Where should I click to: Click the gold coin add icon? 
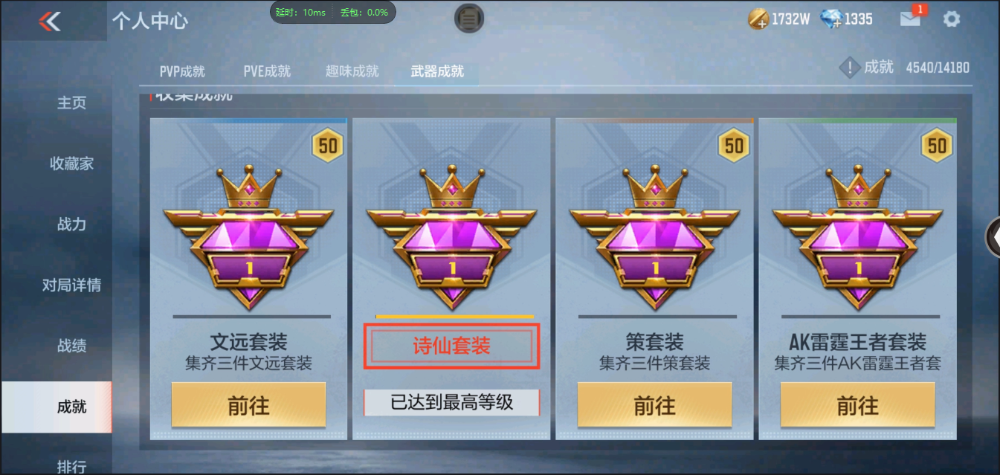coord(758,19)
